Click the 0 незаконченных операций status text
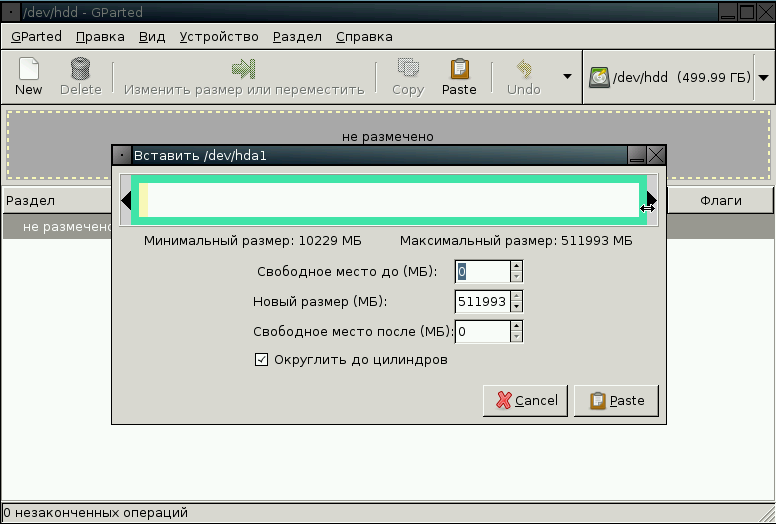 coord(96,513)
